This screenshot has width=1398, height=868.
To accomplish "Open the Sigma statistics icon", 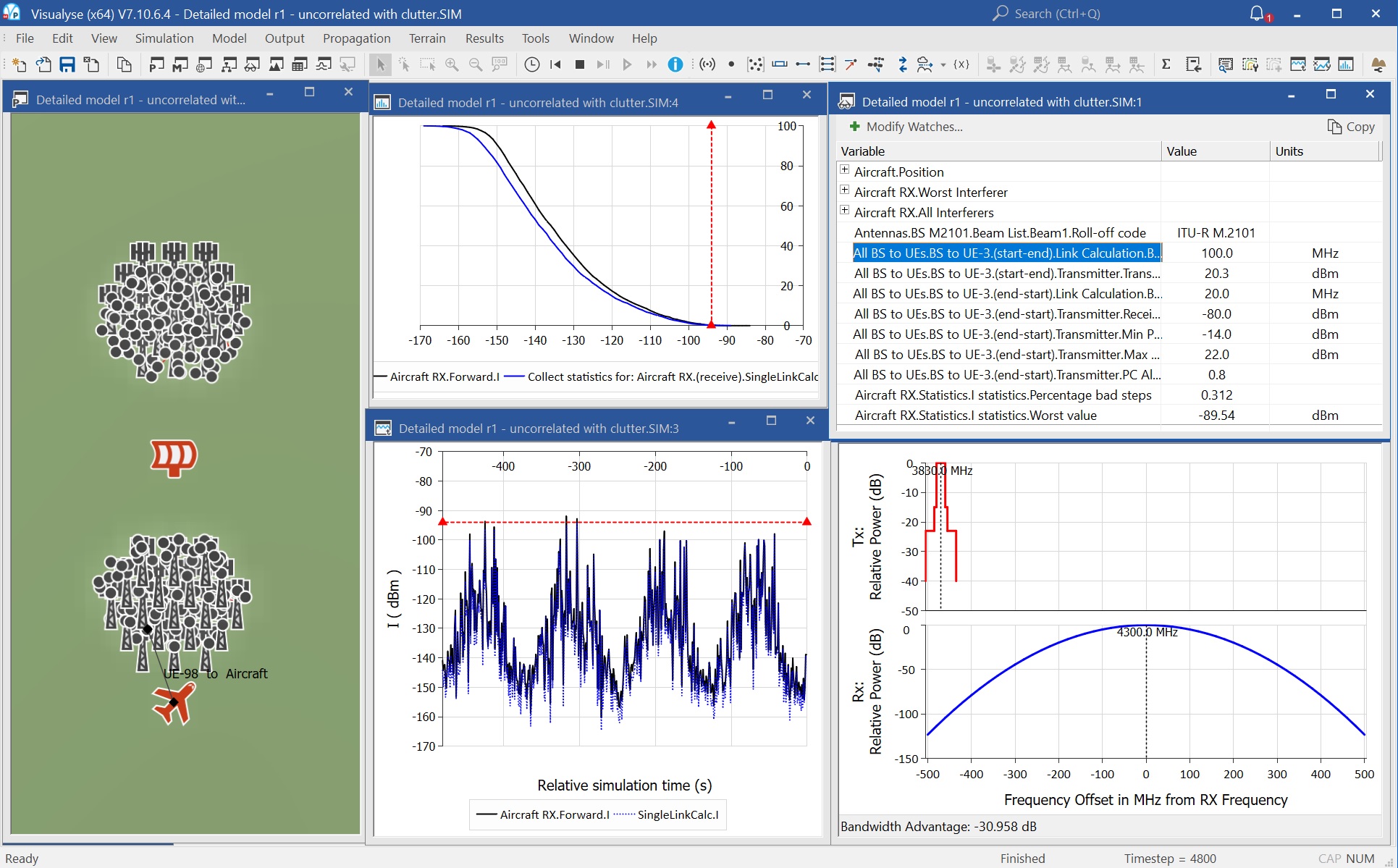I will [x=1166, y=65].
